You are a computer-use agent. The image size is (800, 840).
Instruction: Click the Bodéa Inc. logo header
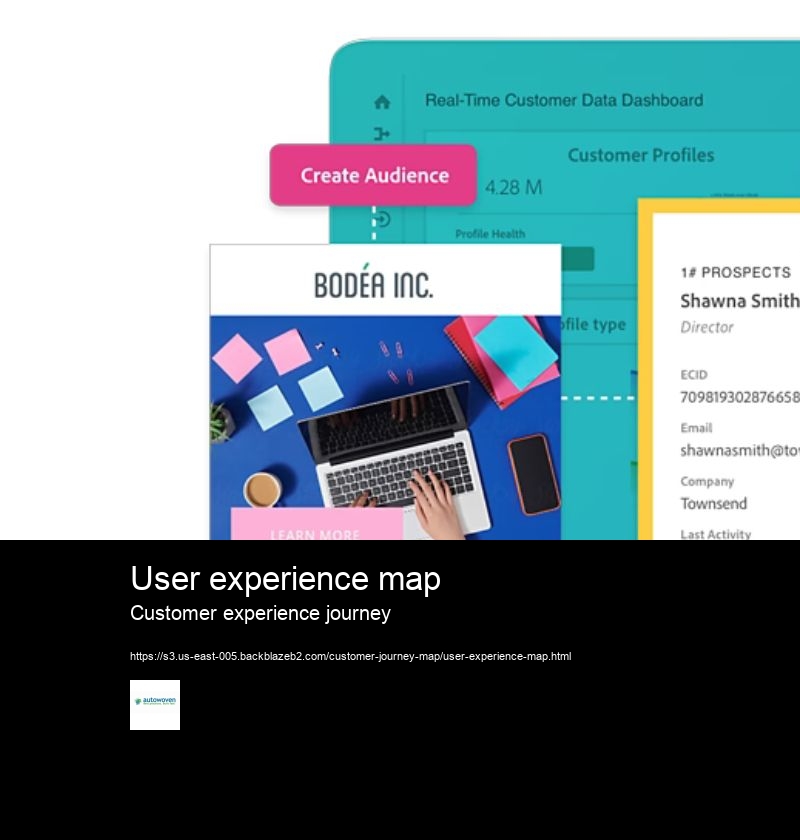click(x=374, y=284)
